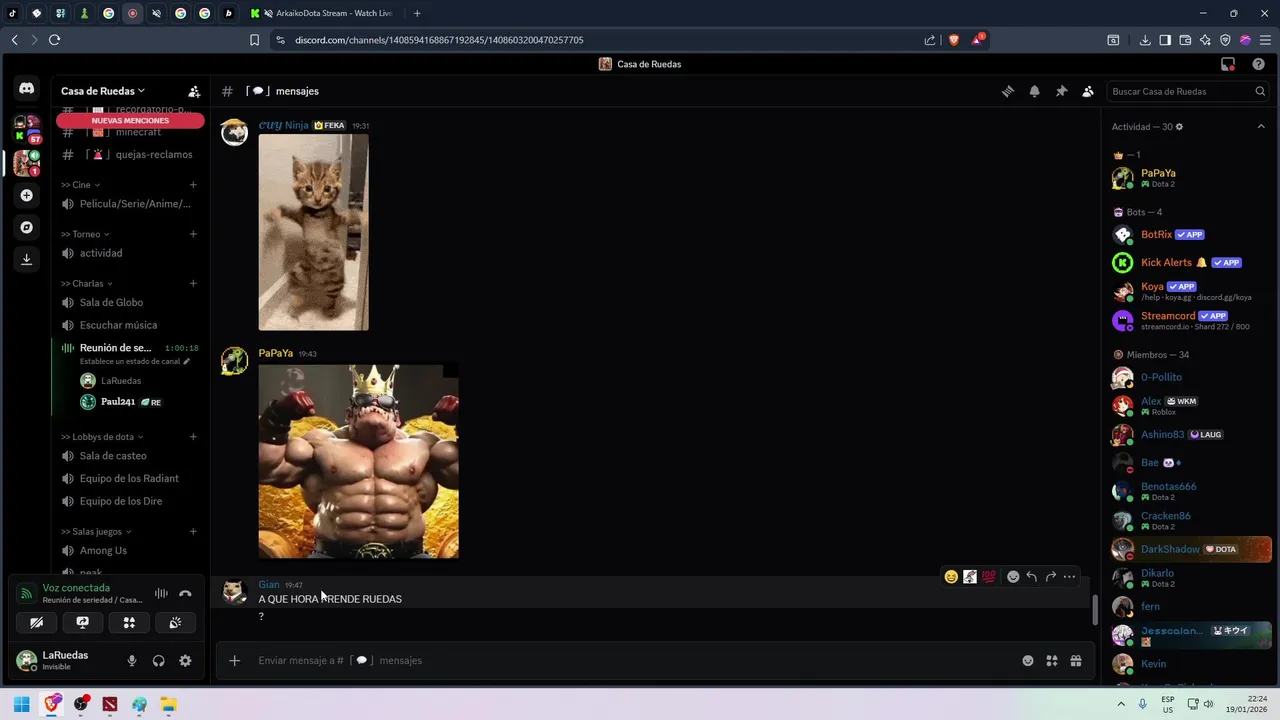Click the message input Enviar mensaje field
Image resolution: width=1280 pixels, height=720 pixels.
(x=630, y=660)
